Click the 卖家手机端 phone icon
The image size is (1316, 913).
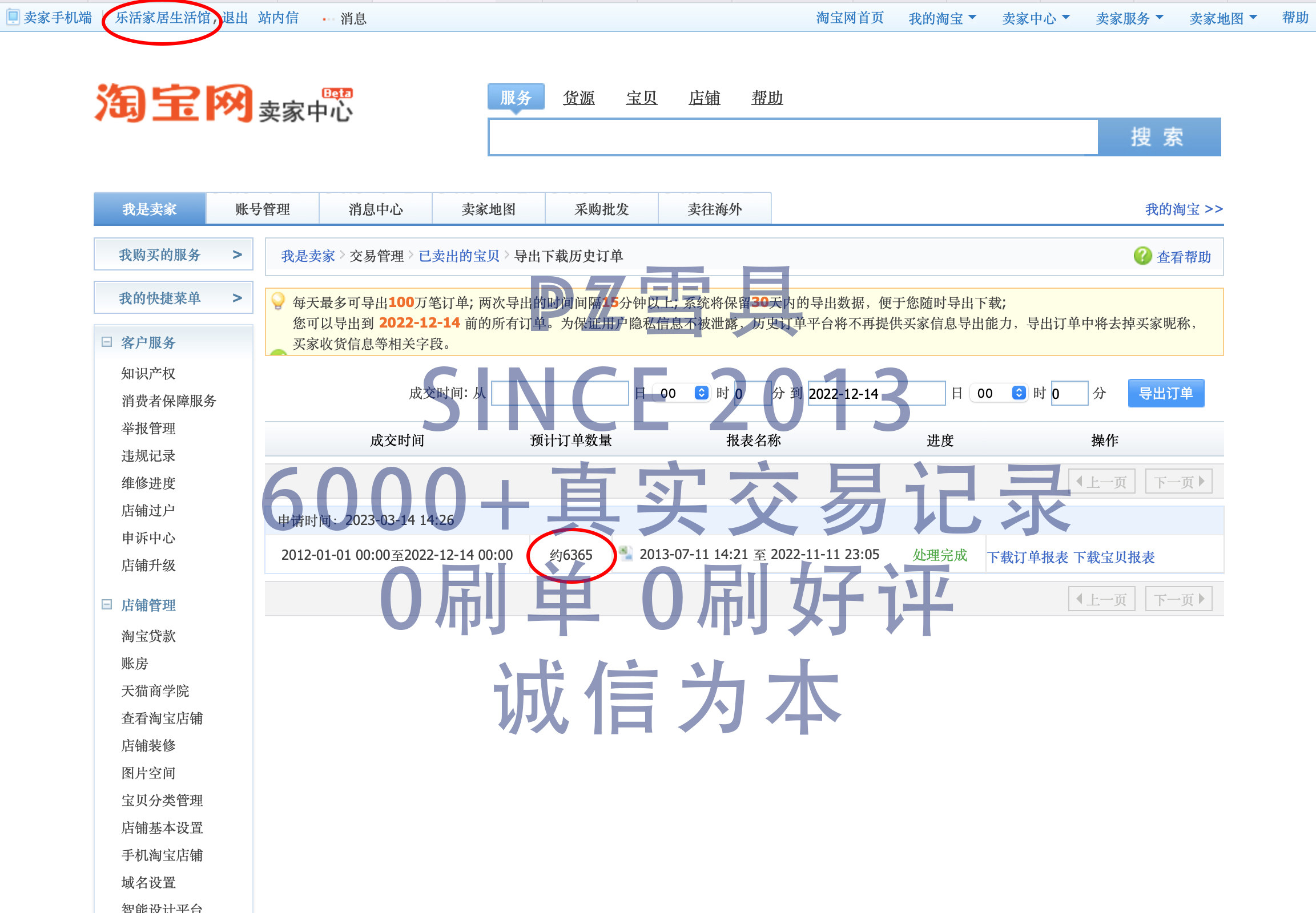13,17
